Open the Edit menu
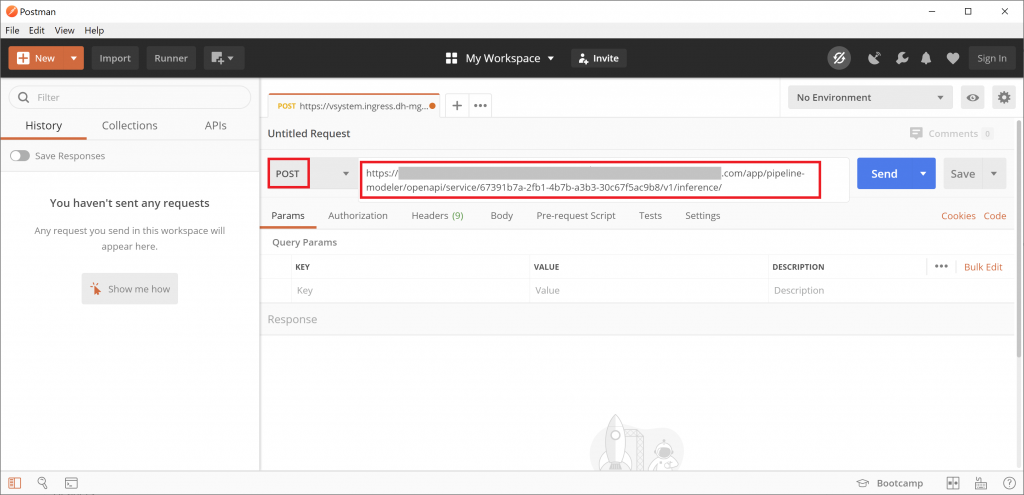Viewport: 1024px width, 495px height. (x=37, y=30)
